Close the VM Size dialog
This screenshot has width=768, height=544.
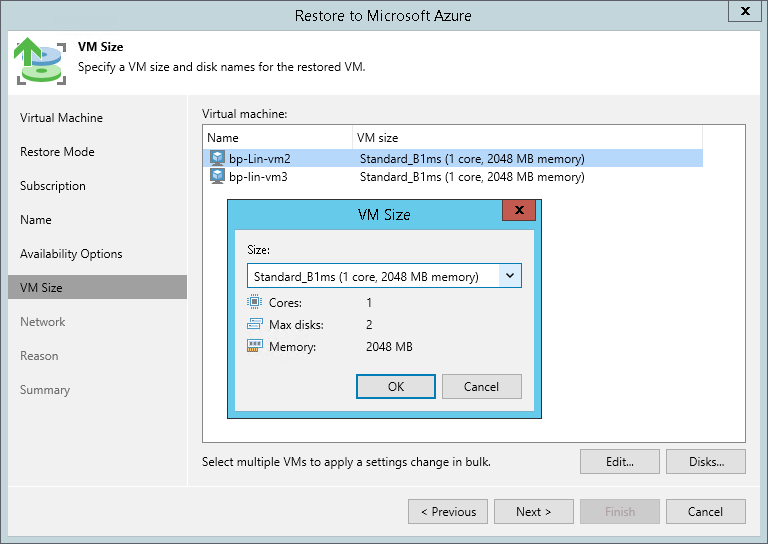coord(519,210)
